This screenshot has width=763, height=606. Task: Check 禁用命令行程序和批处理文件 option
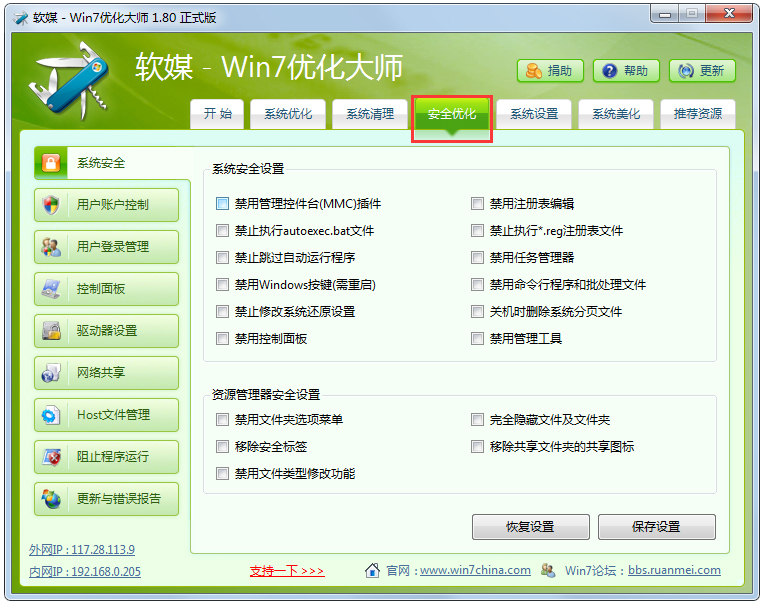(477, 284)
